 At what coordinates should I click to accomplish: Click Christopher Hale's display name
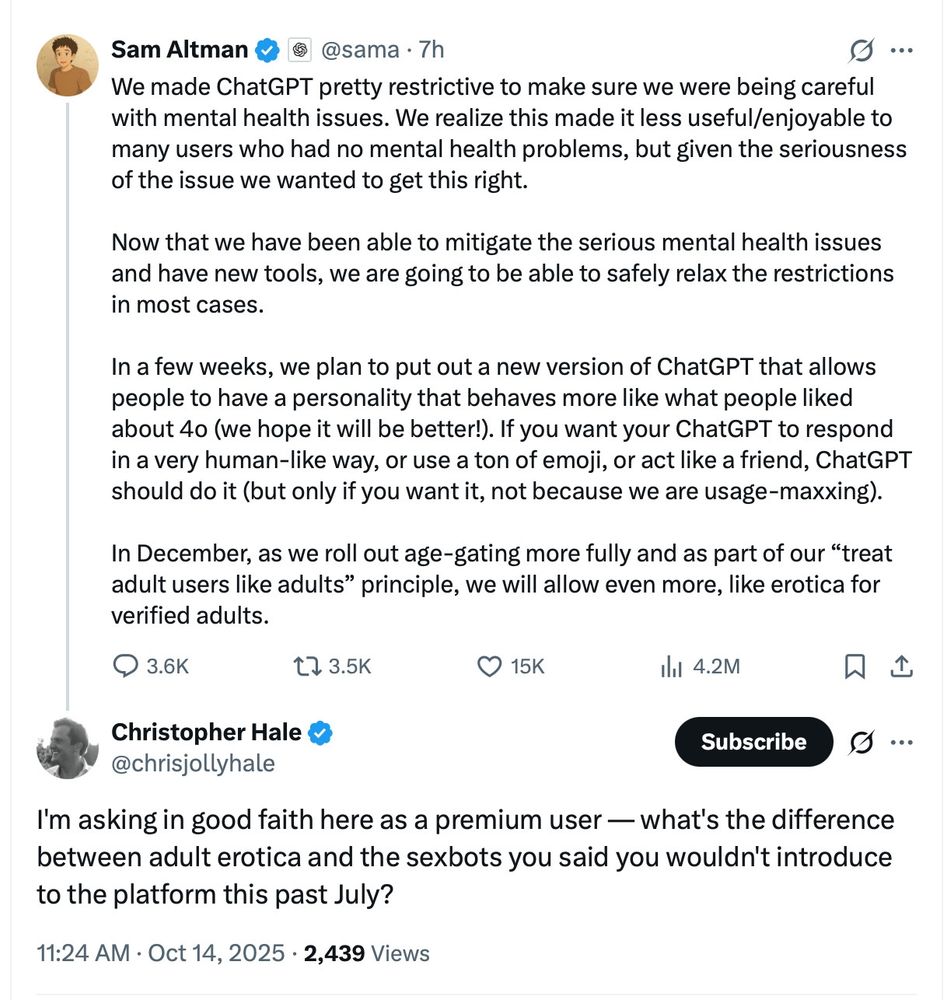click(x=206, y=733)
